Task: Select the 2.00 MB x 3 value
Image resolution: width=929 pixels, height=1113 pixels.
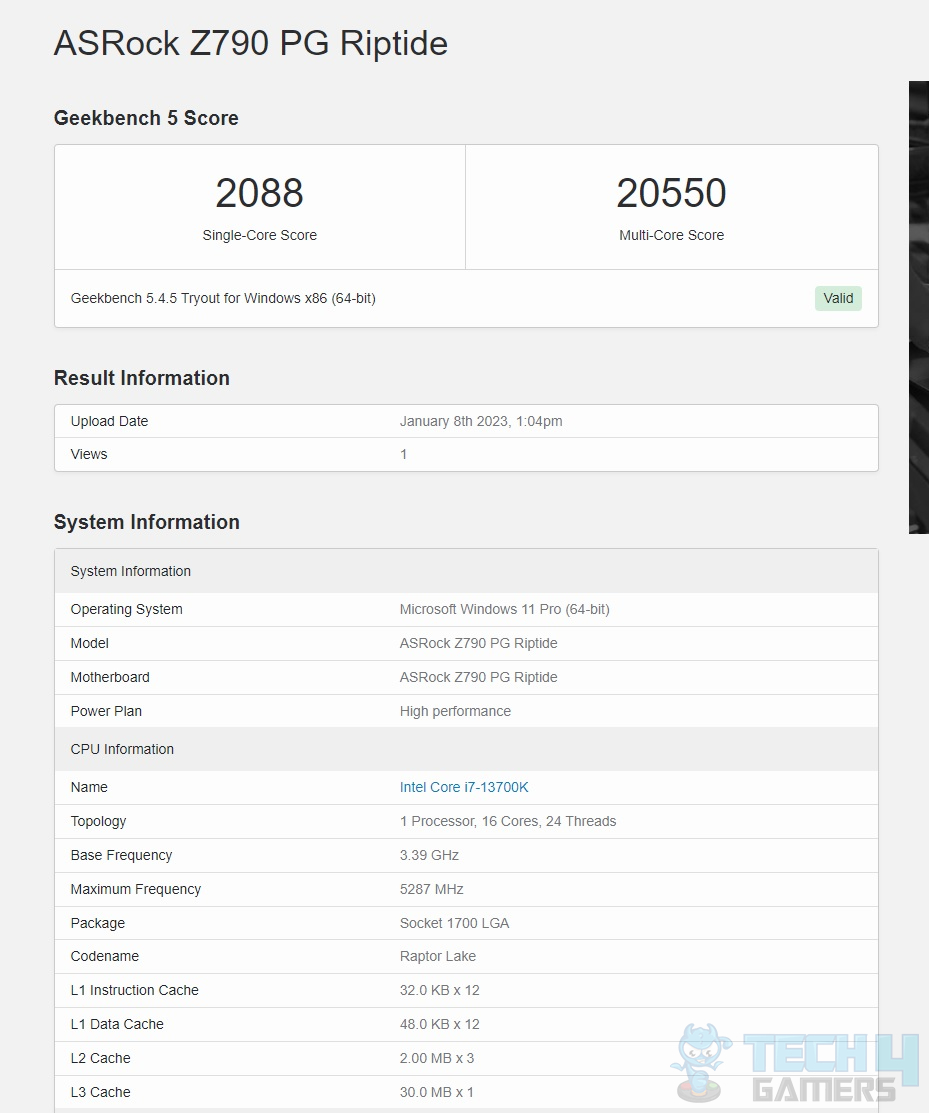Action: point(436,1058)
